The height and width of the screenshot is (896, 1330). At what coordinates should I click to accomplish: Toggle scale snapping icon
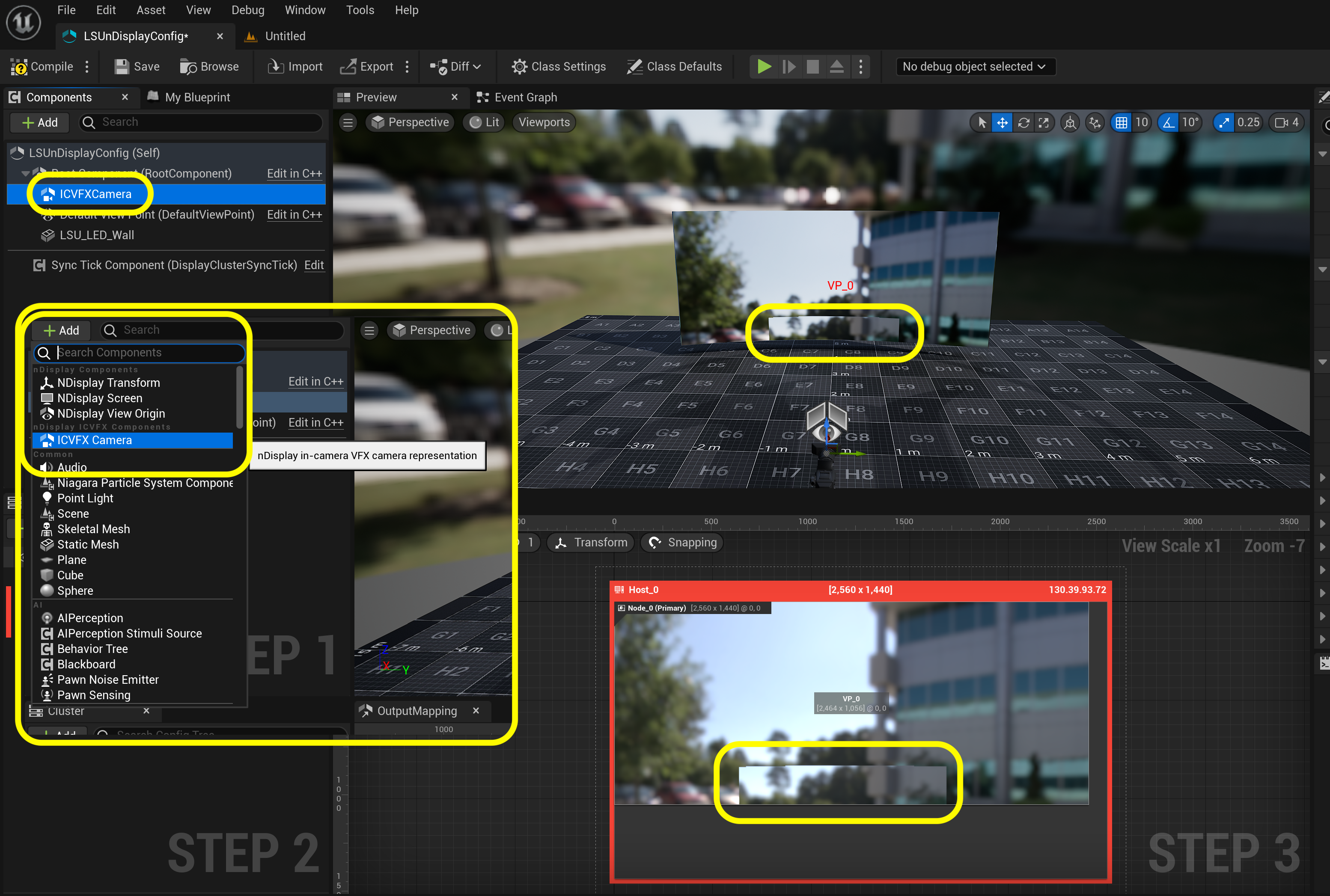[x=1224, y=122]
